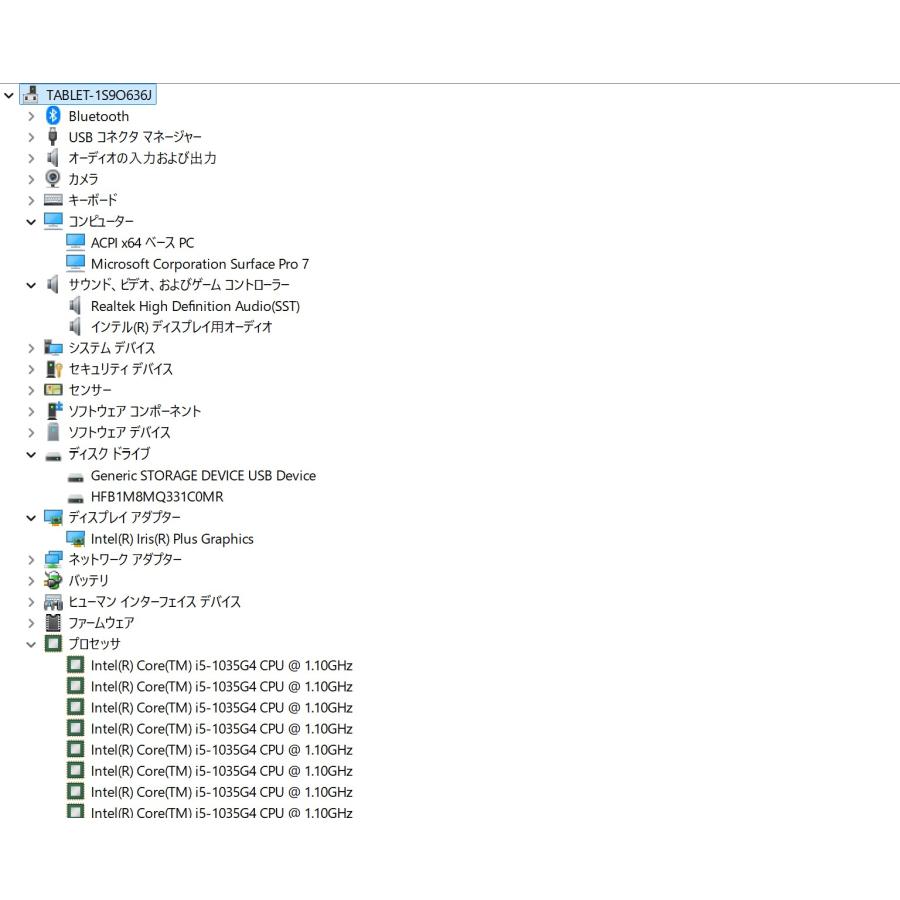Collapse the プロセッサ processor list
This screenshot has height=900, width=900.
pyautogui.click(x=31, y=644)
